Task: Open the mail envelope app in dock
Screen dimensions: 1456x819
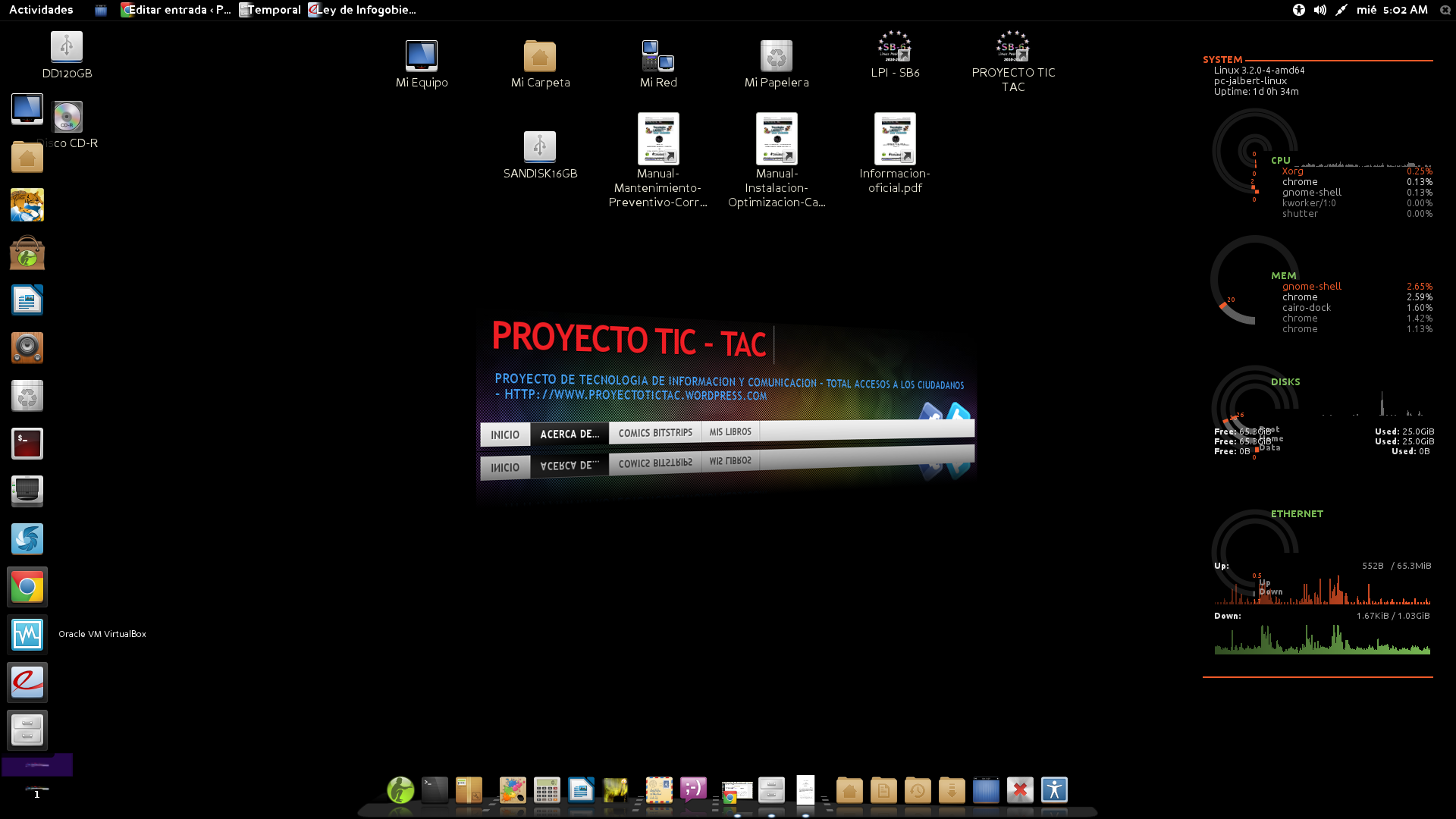Action: tap(658, 790)
